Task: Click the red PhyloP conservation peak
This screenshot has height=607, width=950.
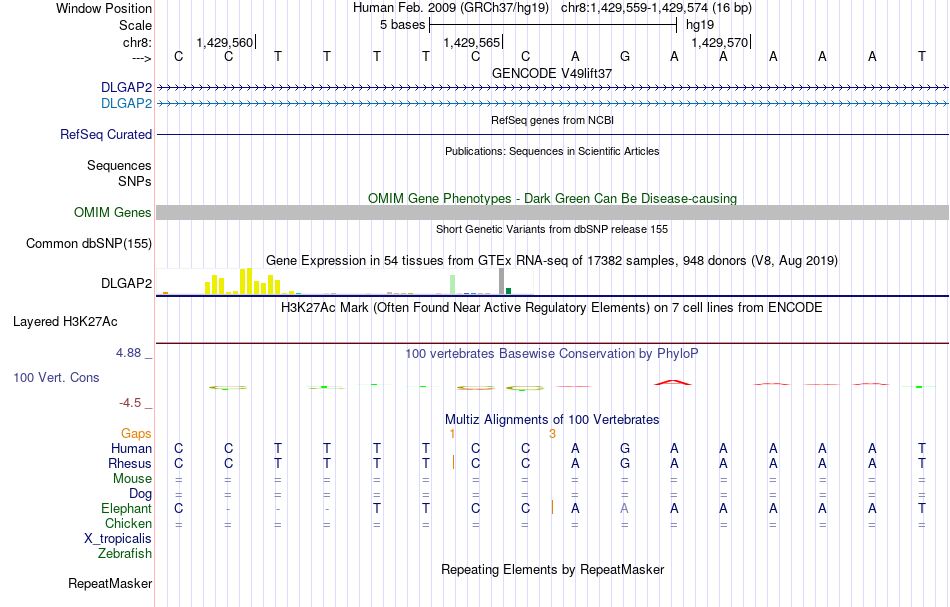Action: [x=673, y=382]
